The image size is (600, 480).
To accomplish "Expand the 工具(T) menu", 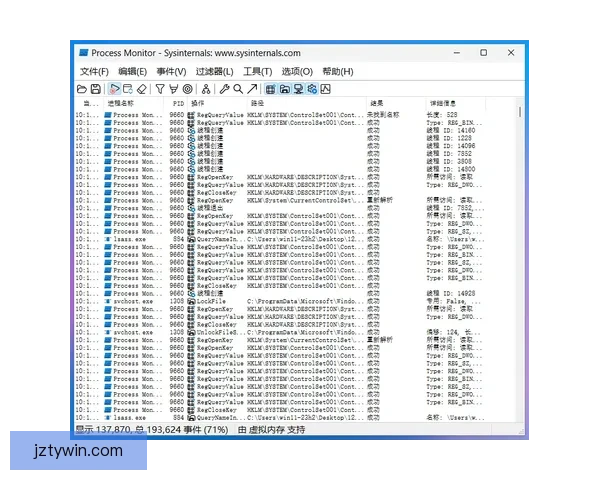I will click(x=257, y=72).
